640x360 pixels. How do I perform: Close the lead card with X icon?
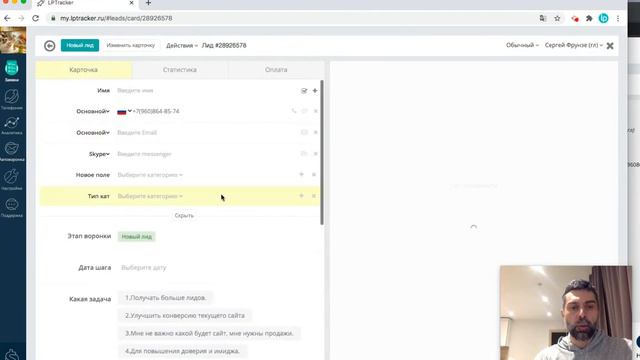pyautogui.click(x=610, y=46)
